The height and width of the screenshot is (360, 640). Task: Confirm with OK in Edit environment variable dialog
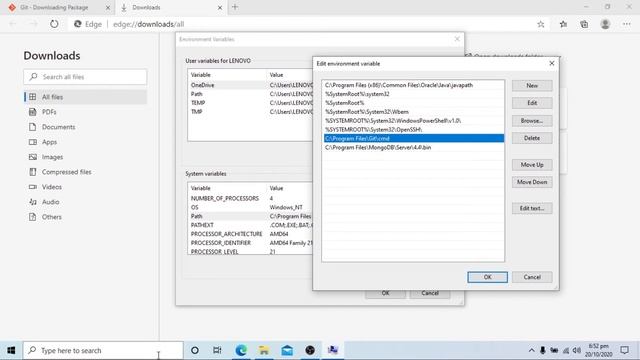tap(487, 277)
